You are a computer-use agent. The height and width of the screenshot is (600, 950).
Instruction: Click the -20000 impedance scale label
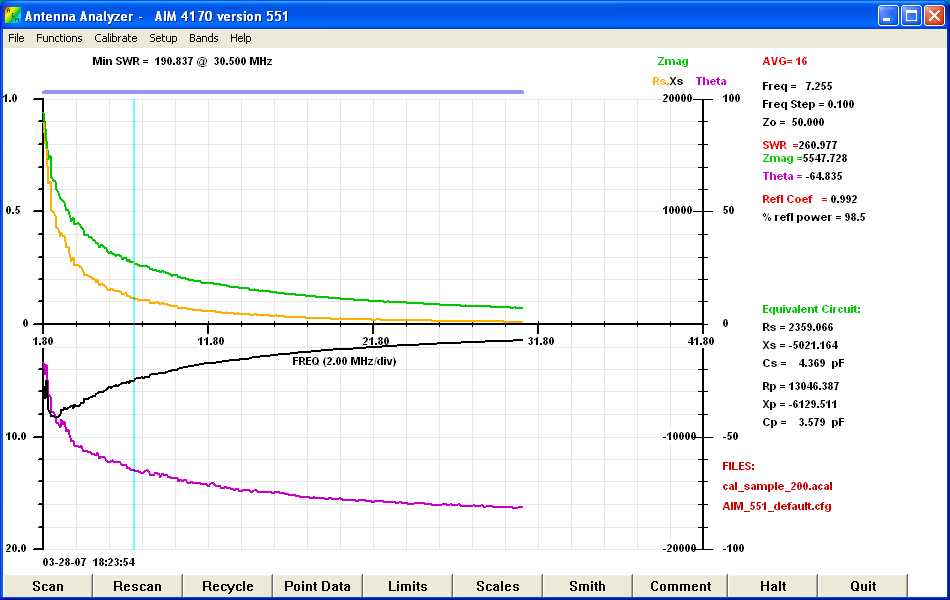coord(679,548)
